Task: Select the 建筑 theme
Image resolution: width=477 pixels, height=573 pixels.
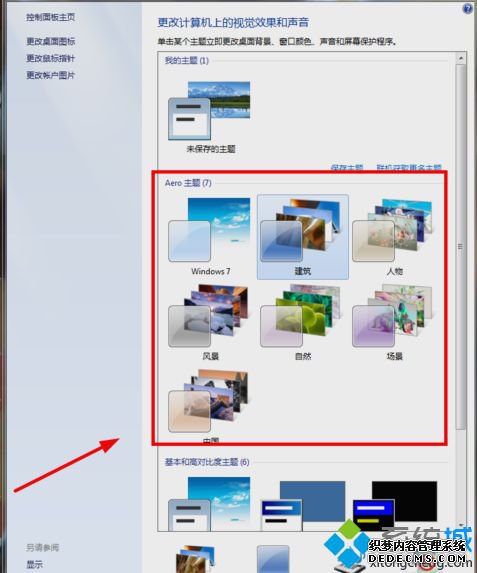Action: pyautogui.click(x=303, y=237)
